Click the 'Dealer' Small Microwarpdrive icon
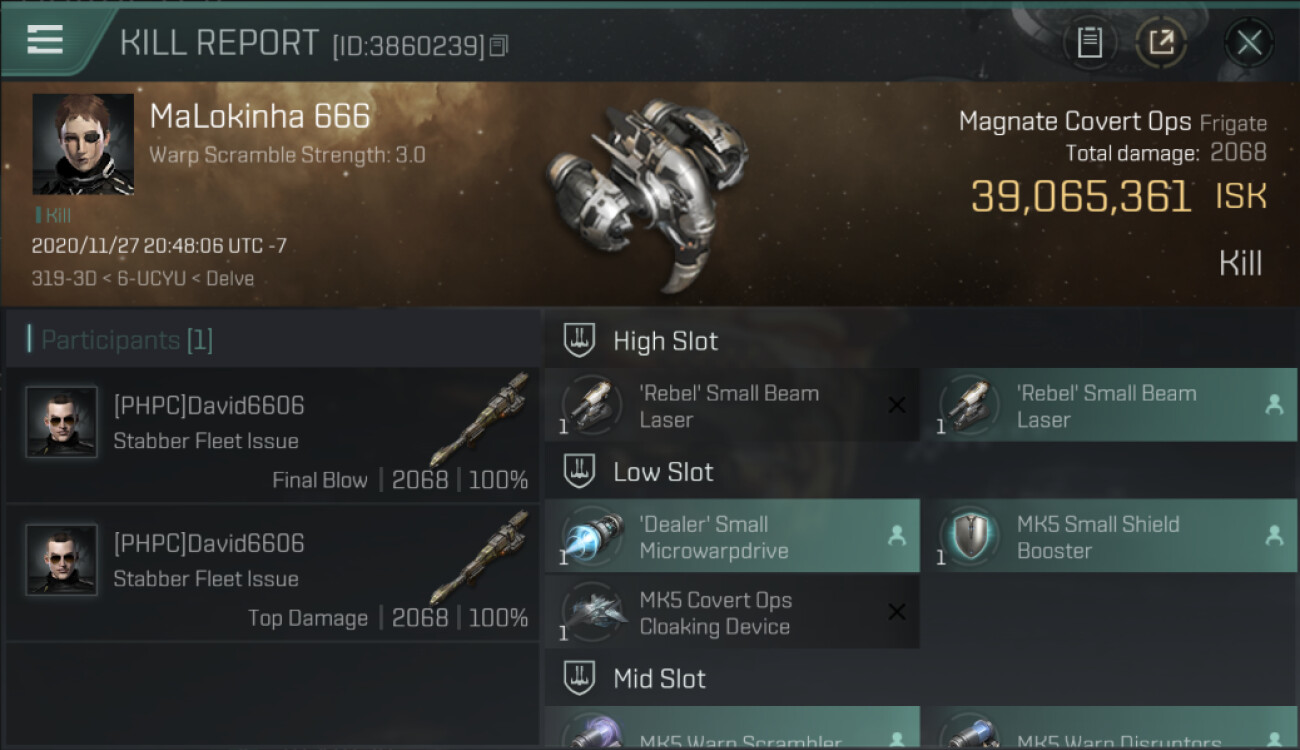Viewport: 1300px width, 750px height. pyautogui.click(x=593, y=536)
